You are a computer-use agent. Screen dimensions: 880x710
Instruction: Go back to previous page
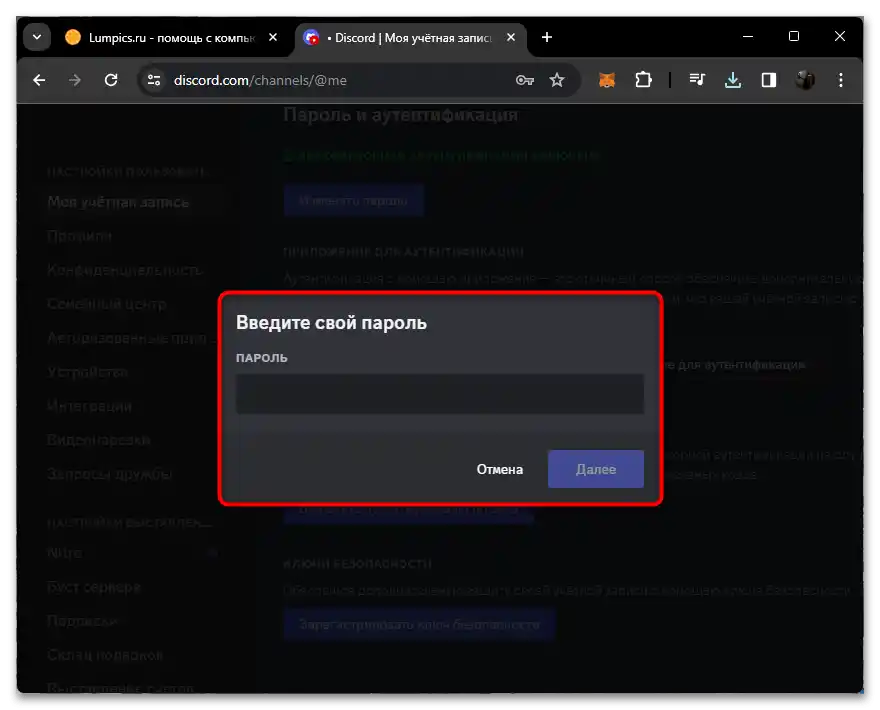click(x=39, y=80)
